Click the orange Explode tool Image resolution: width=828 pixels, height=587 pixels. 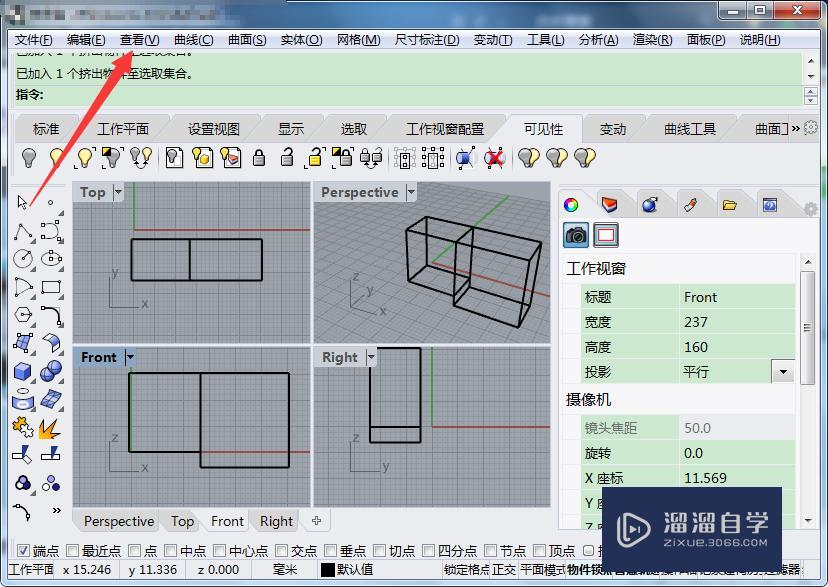click(50, 429)
